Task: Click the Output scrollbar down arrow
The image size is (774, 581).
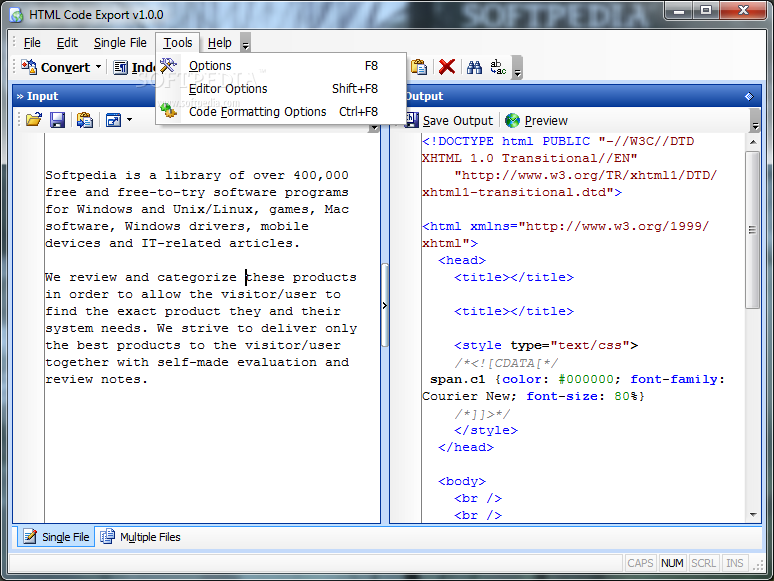Action: (753, 515)
